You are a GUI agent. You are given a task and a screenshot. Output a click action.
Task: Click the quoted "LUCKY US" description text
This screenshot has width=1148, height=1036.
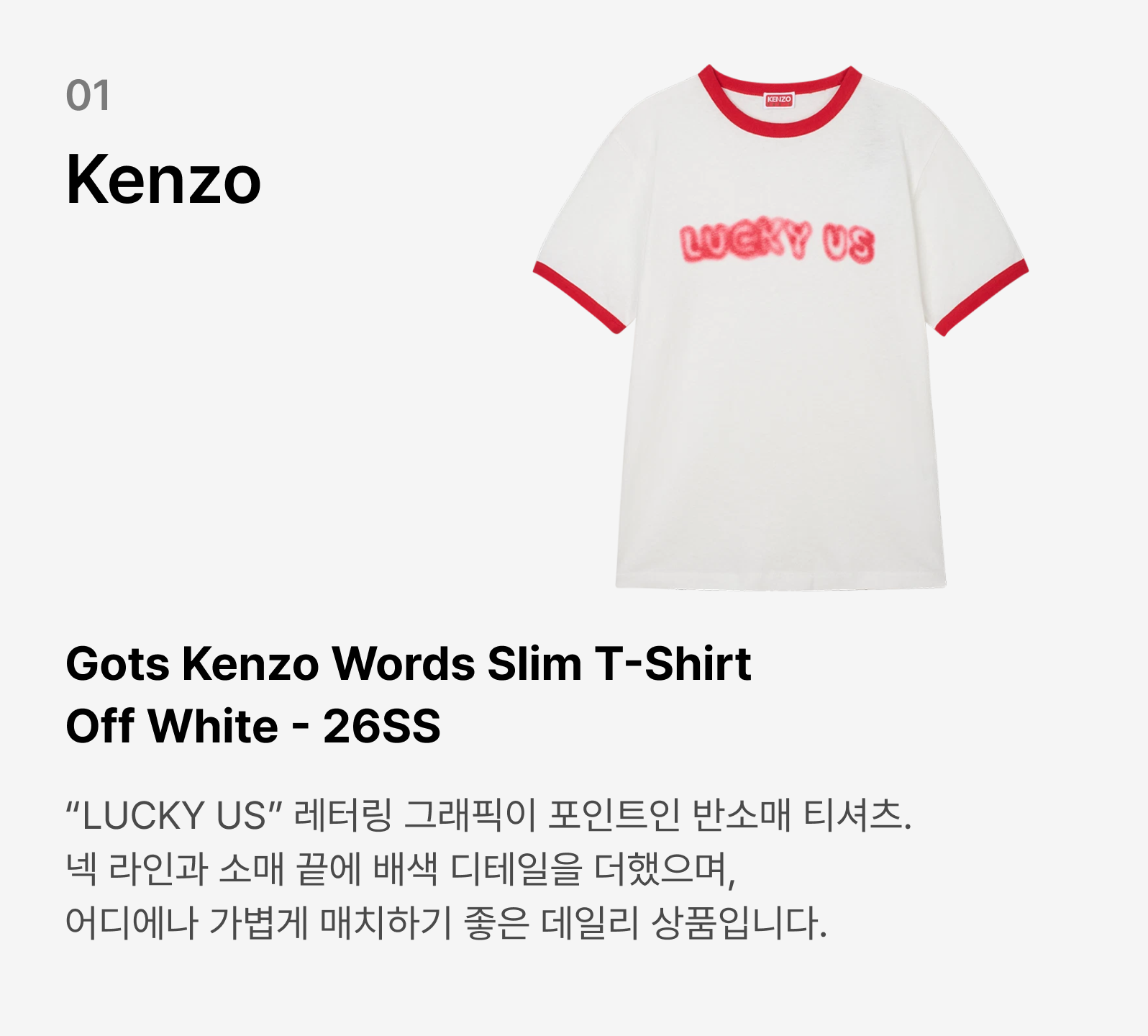point(173,815)
